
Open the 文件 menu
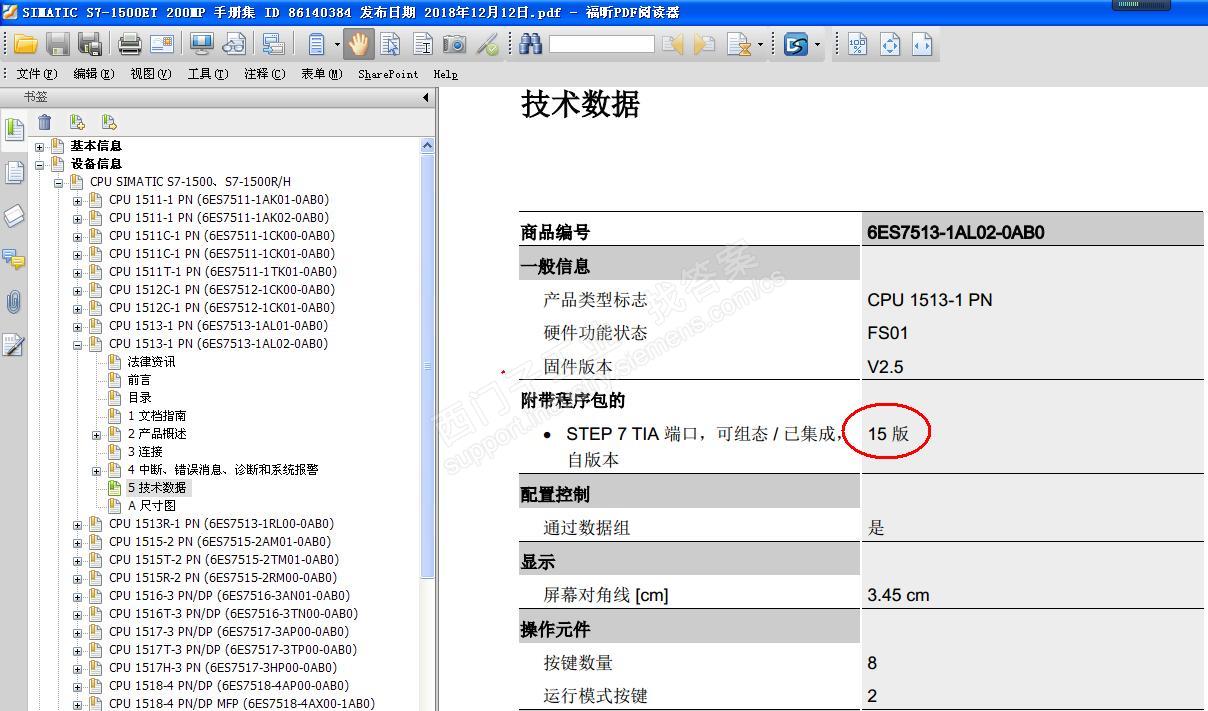(37, 74)
